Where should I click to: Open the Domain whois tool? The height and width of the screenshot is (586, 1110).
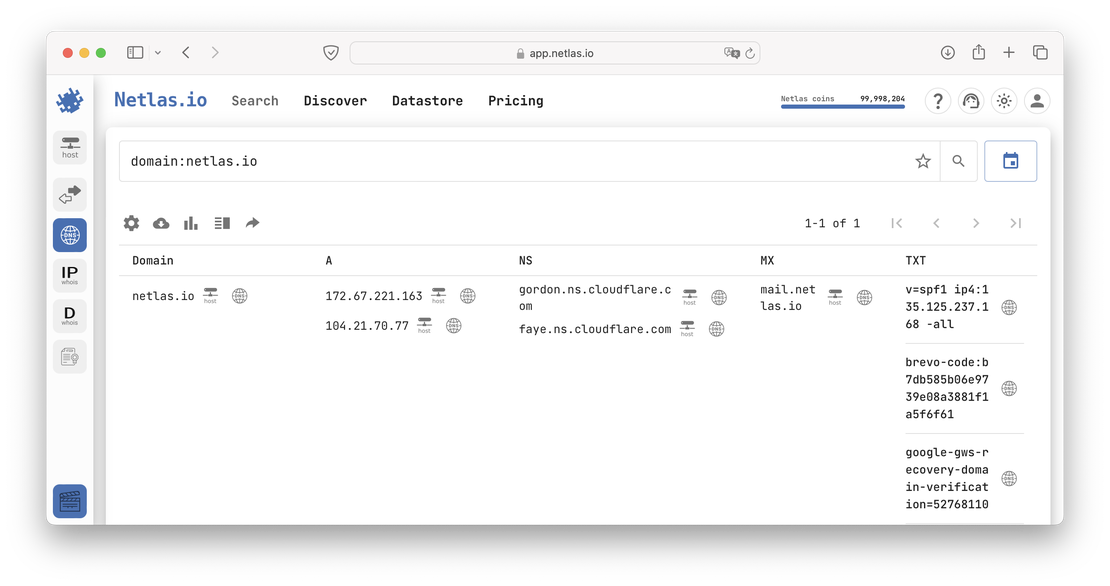70,314
